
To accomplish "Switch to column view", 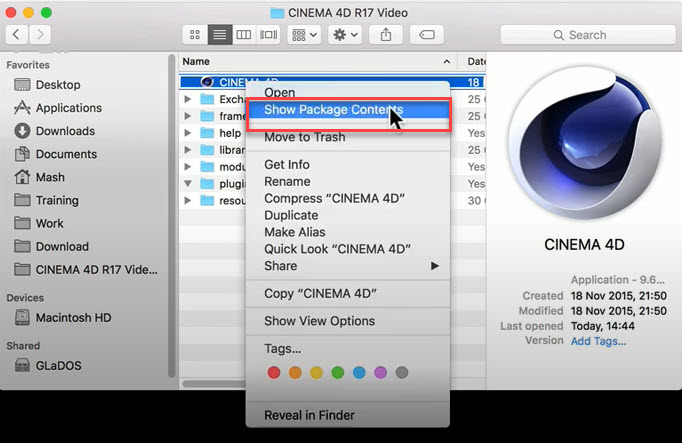I will [244, 35].
